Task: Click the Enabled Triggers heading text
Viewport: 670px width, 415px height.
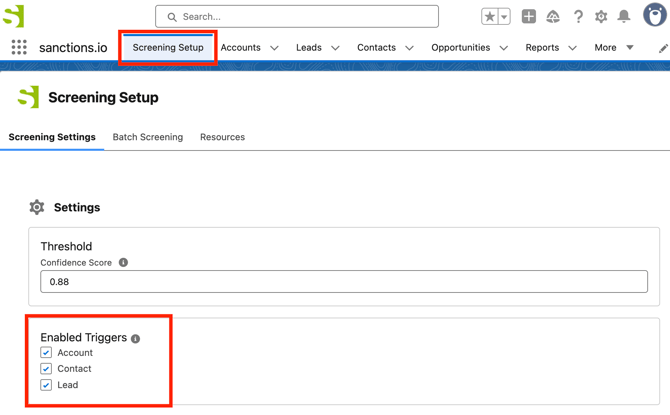Action: point(84,338)
